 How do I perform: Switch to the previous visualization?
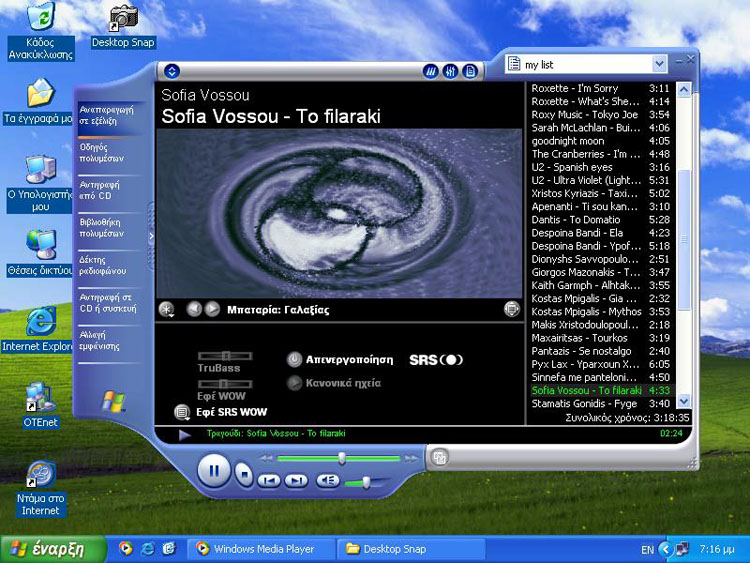(x=194, y=309)
